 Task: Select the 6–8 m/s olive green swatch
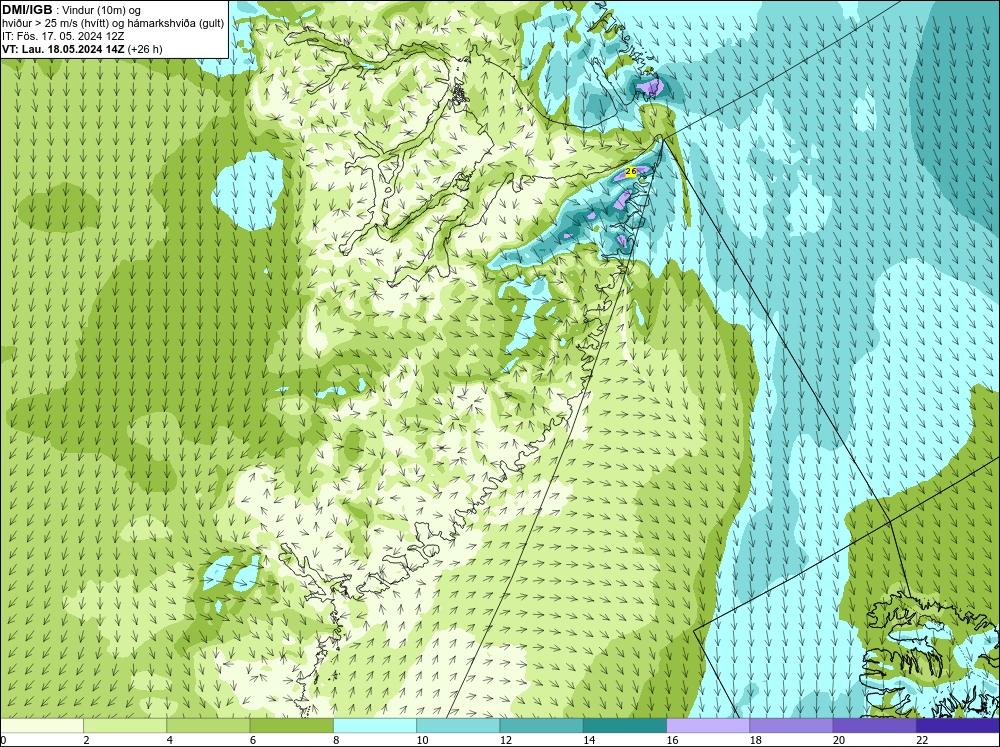tap(291, 726)
